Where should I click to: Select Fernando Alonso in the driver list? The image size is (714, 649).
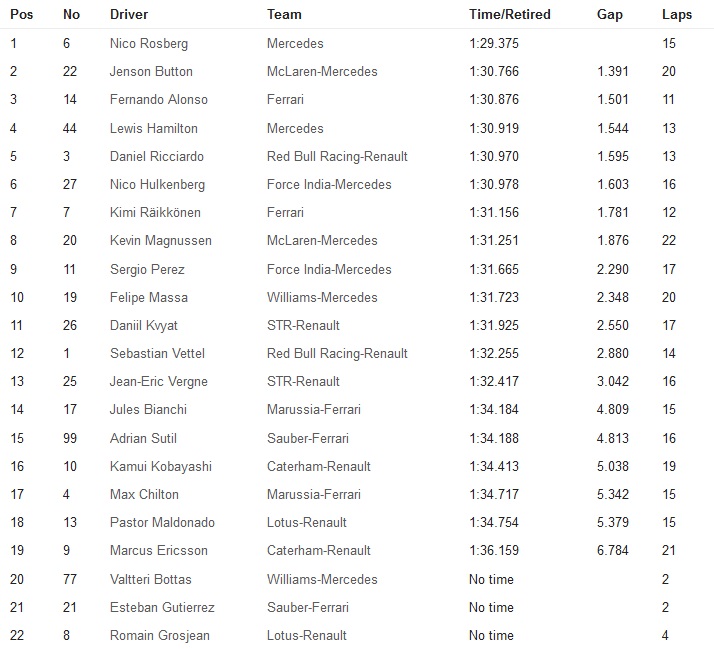click(159, 100)
